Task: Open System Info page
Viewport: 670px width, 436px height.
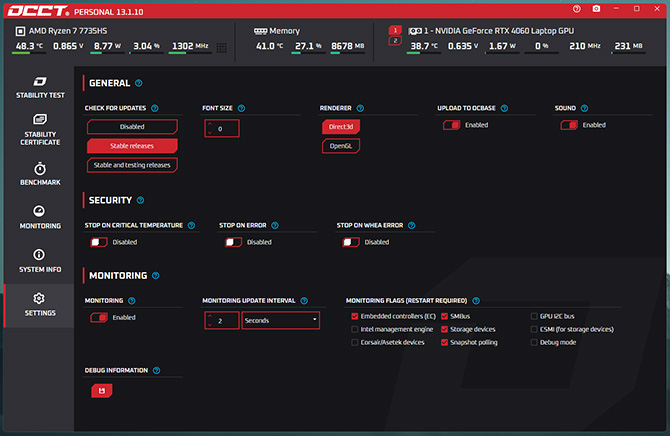Action: click(40, 261)
